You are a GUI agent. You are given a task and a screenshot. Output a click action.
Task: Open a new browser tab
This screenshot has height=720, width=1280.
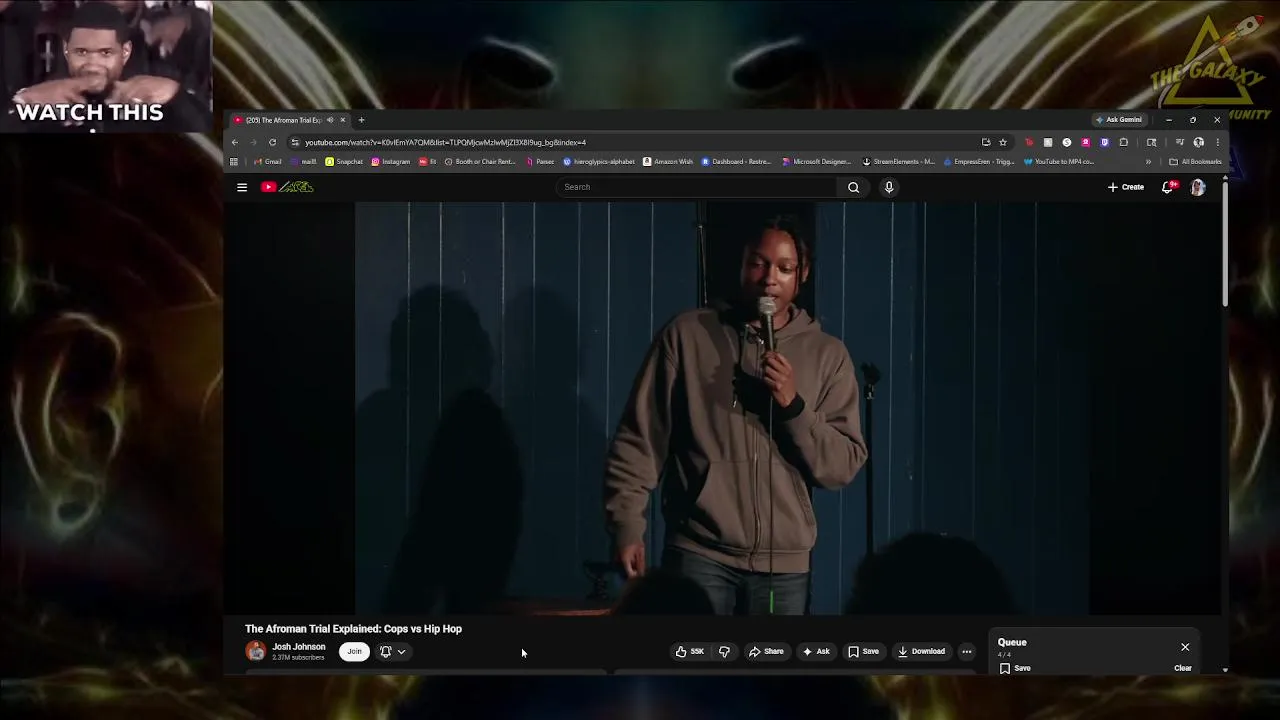[361, 120]
